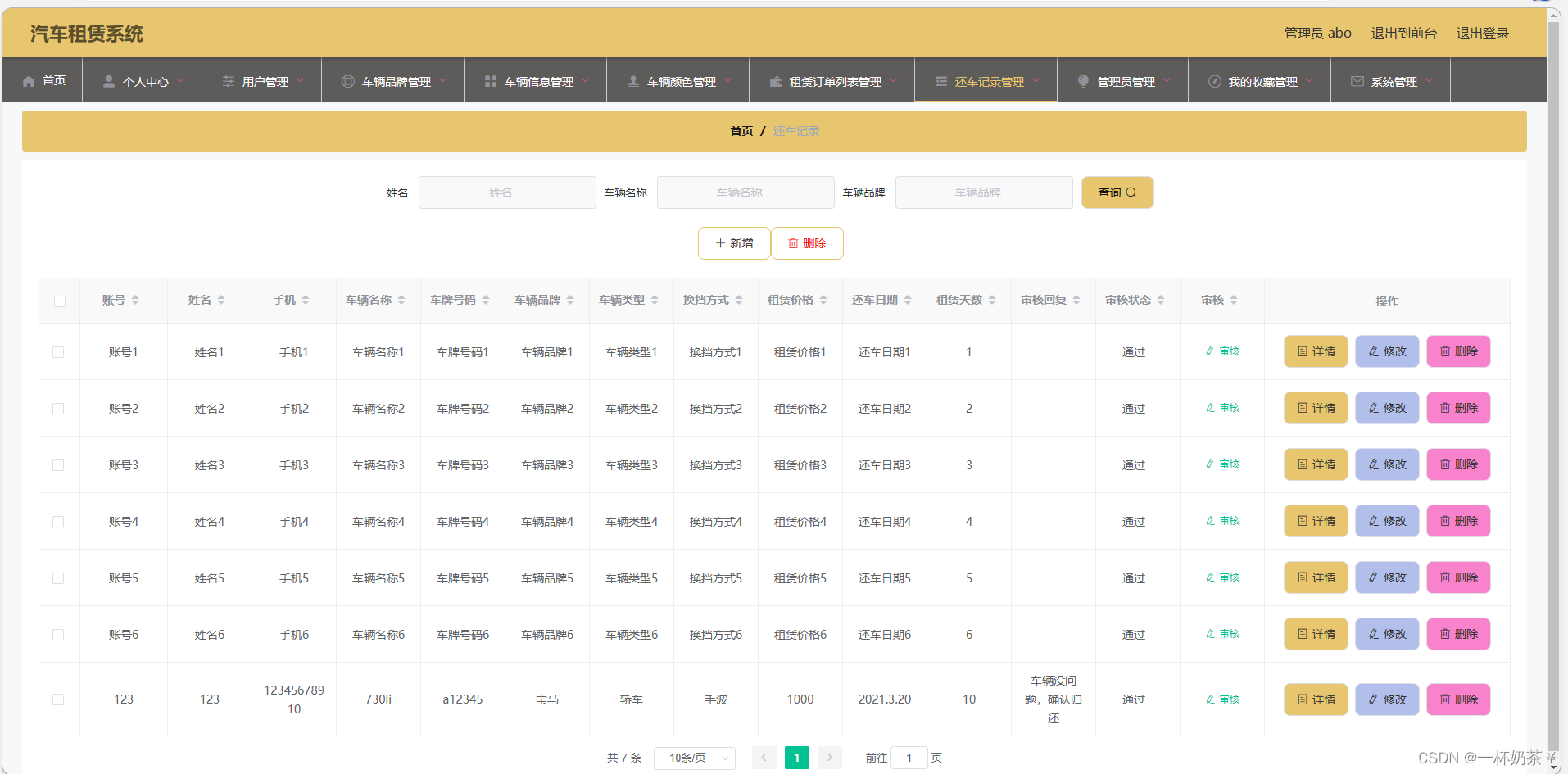
Task: Click the 前往 page number input
Action: pyautogui.click(x=909, y=758)
